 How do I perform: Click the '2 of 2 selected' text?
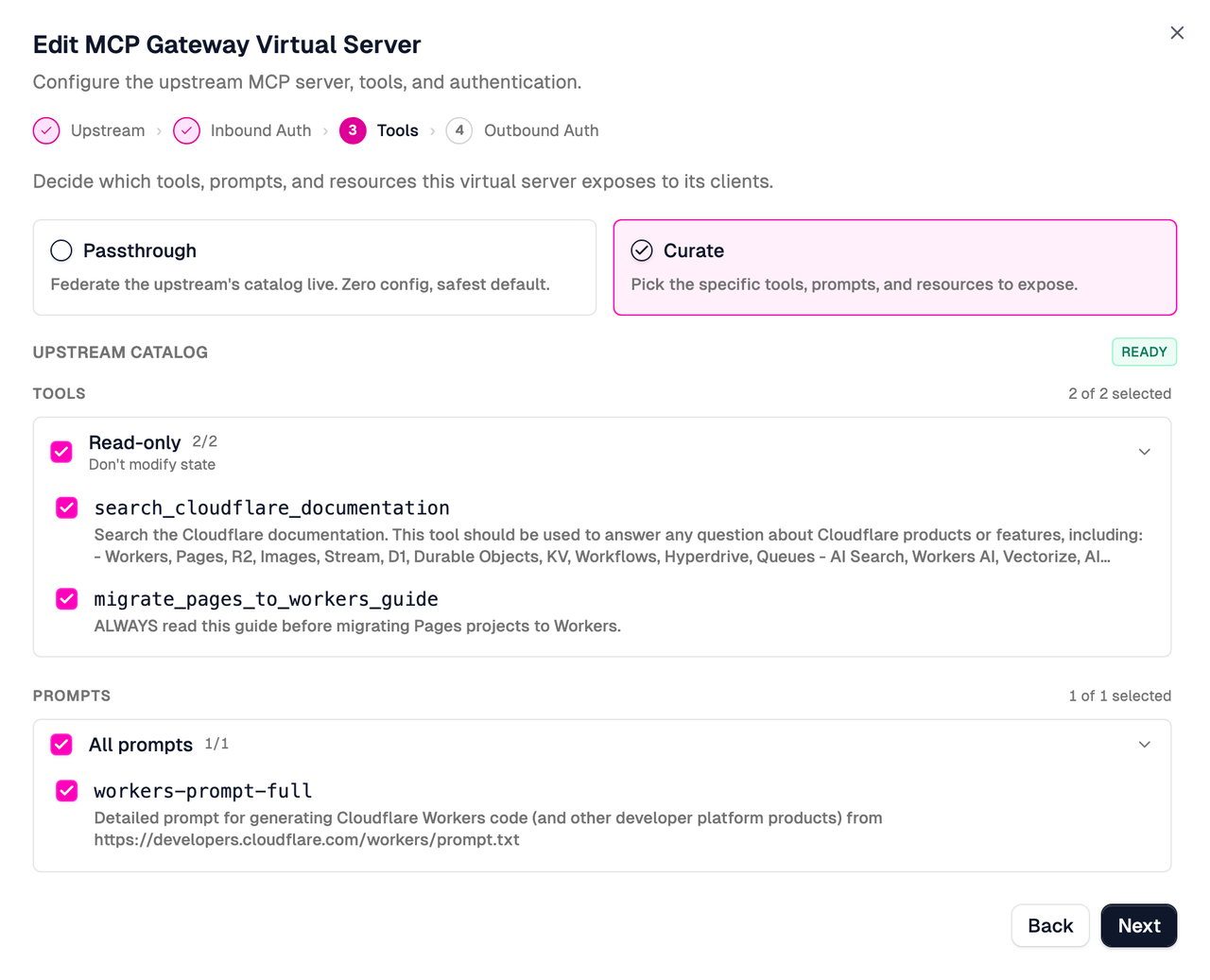point(1120,394)
